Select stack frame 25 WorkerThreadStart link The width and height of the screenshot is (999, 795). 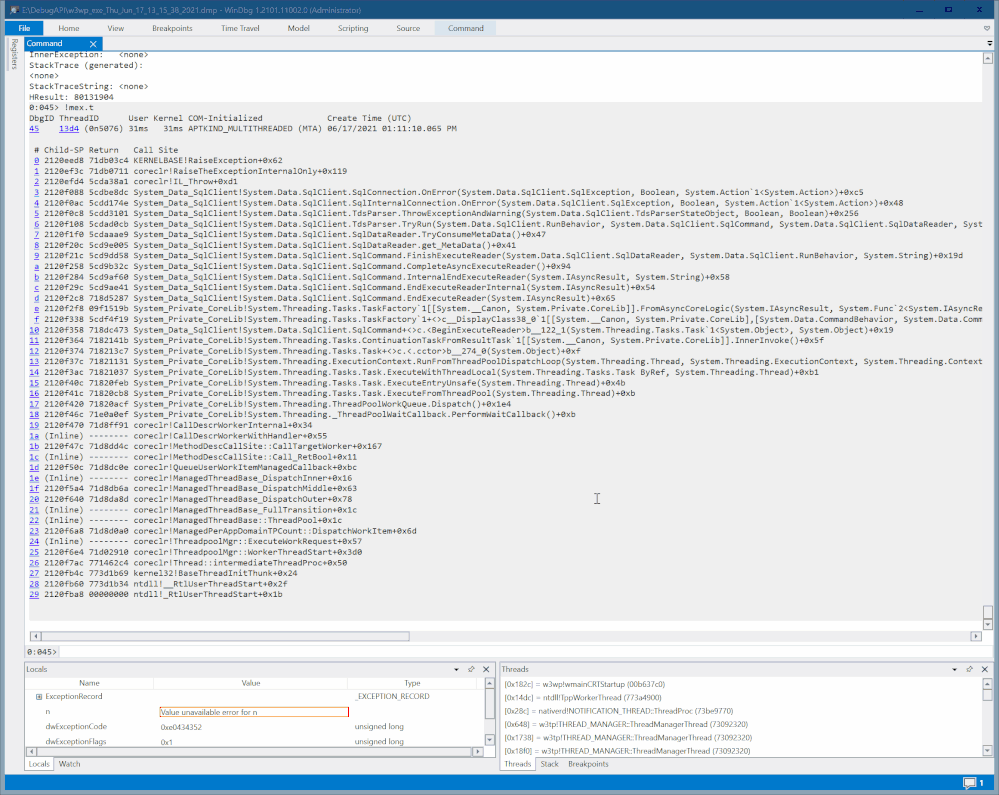[34, 552]
